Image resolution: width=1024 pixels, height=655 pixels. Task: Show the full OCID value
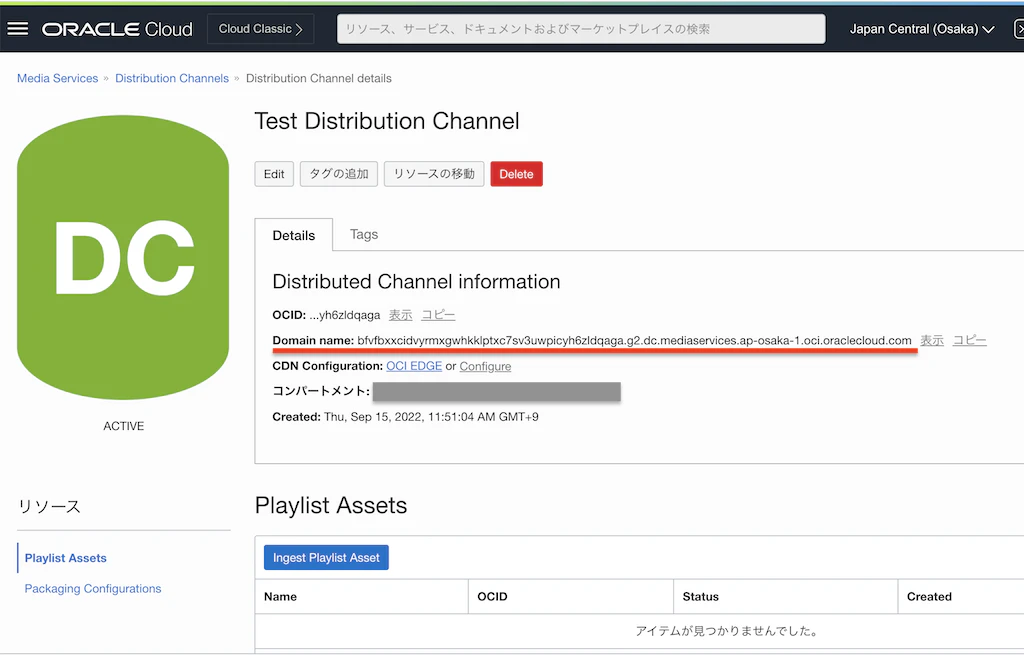(x=400, y=315)
